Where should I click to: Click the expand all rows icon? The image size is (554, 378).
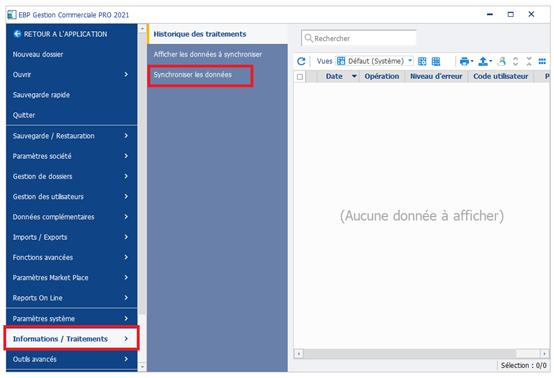[x=515, y=61]
